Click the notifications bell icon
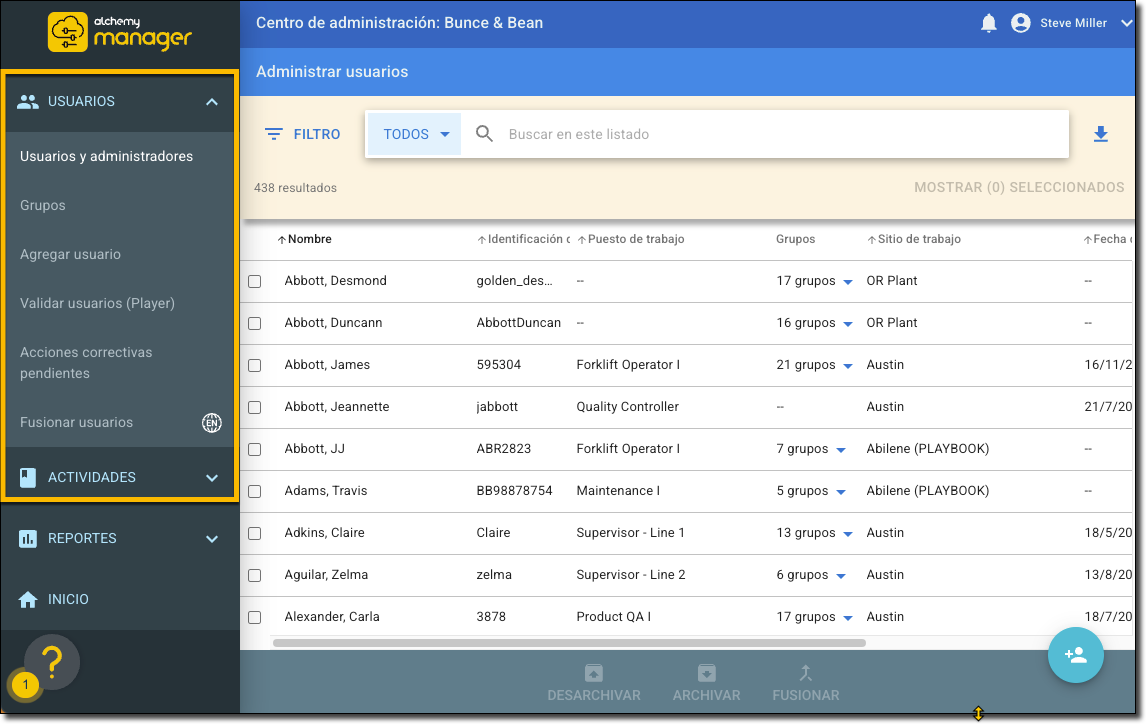1146x724 pixels. [x=989, y=23]
